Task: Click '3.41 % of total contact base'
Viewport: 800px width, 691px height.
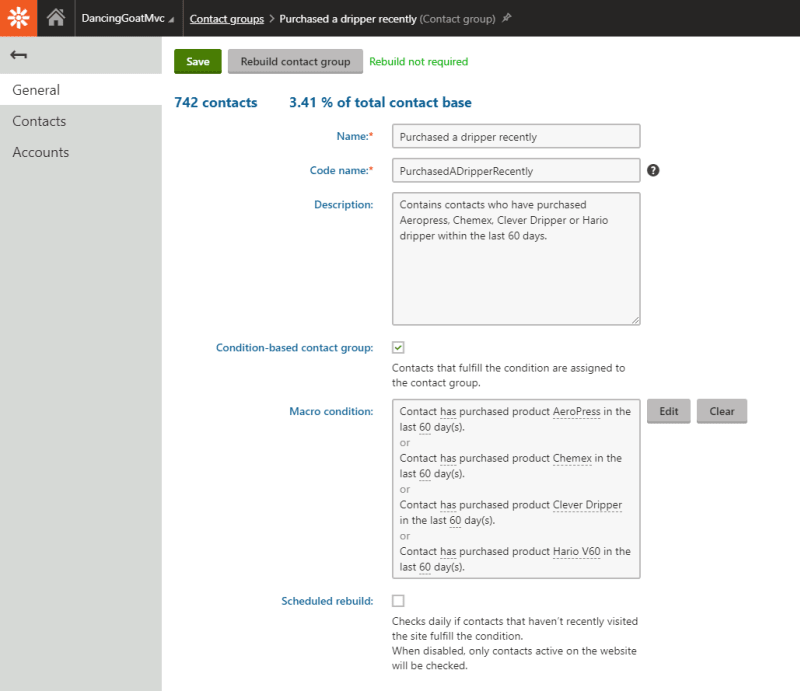Action: click(x=380, y=103)
